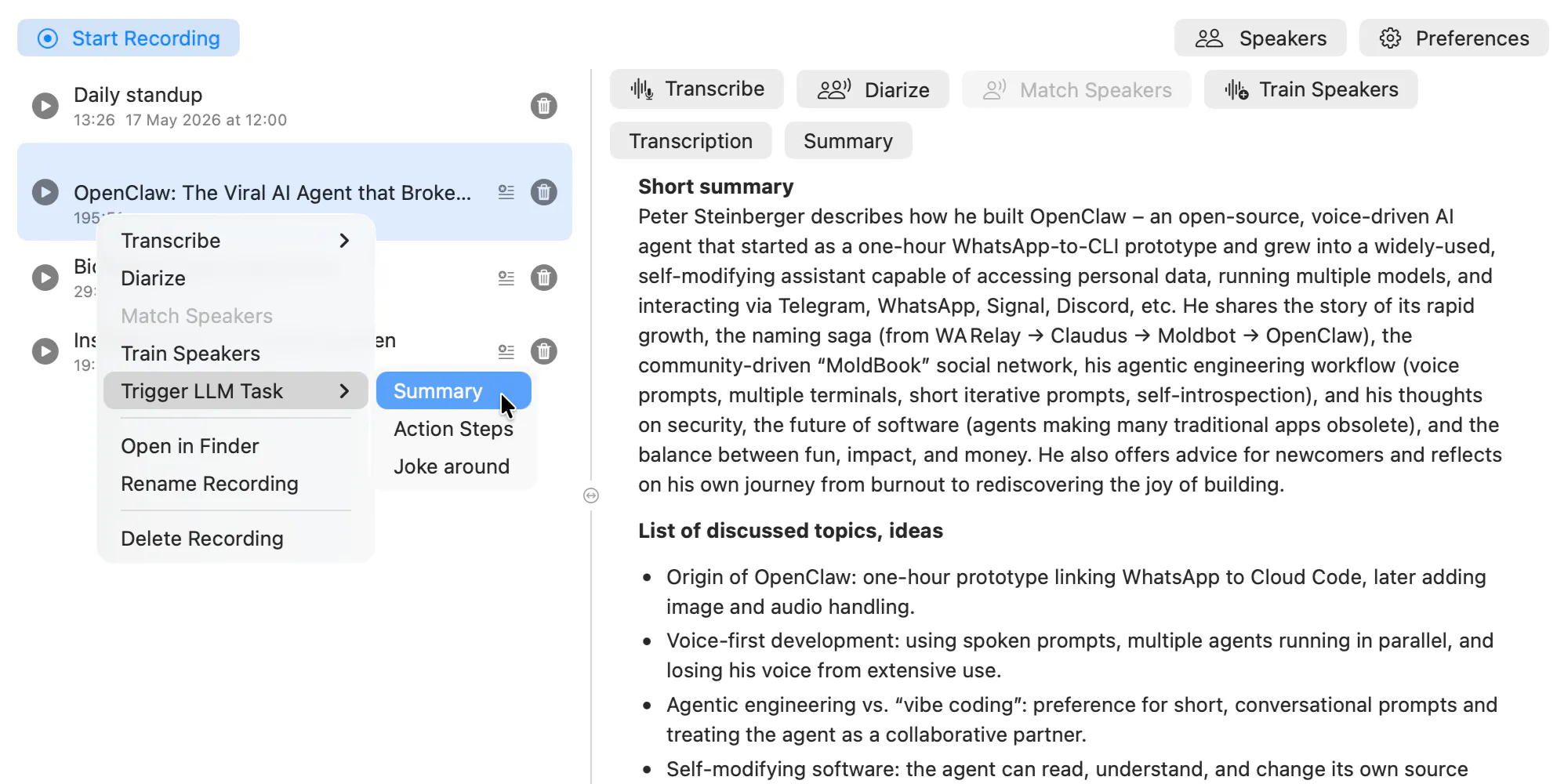The image size is (1568, 784).
Task: Expand the Trigger LLM Task submenu arrow
Action: (x=344, y=391)
